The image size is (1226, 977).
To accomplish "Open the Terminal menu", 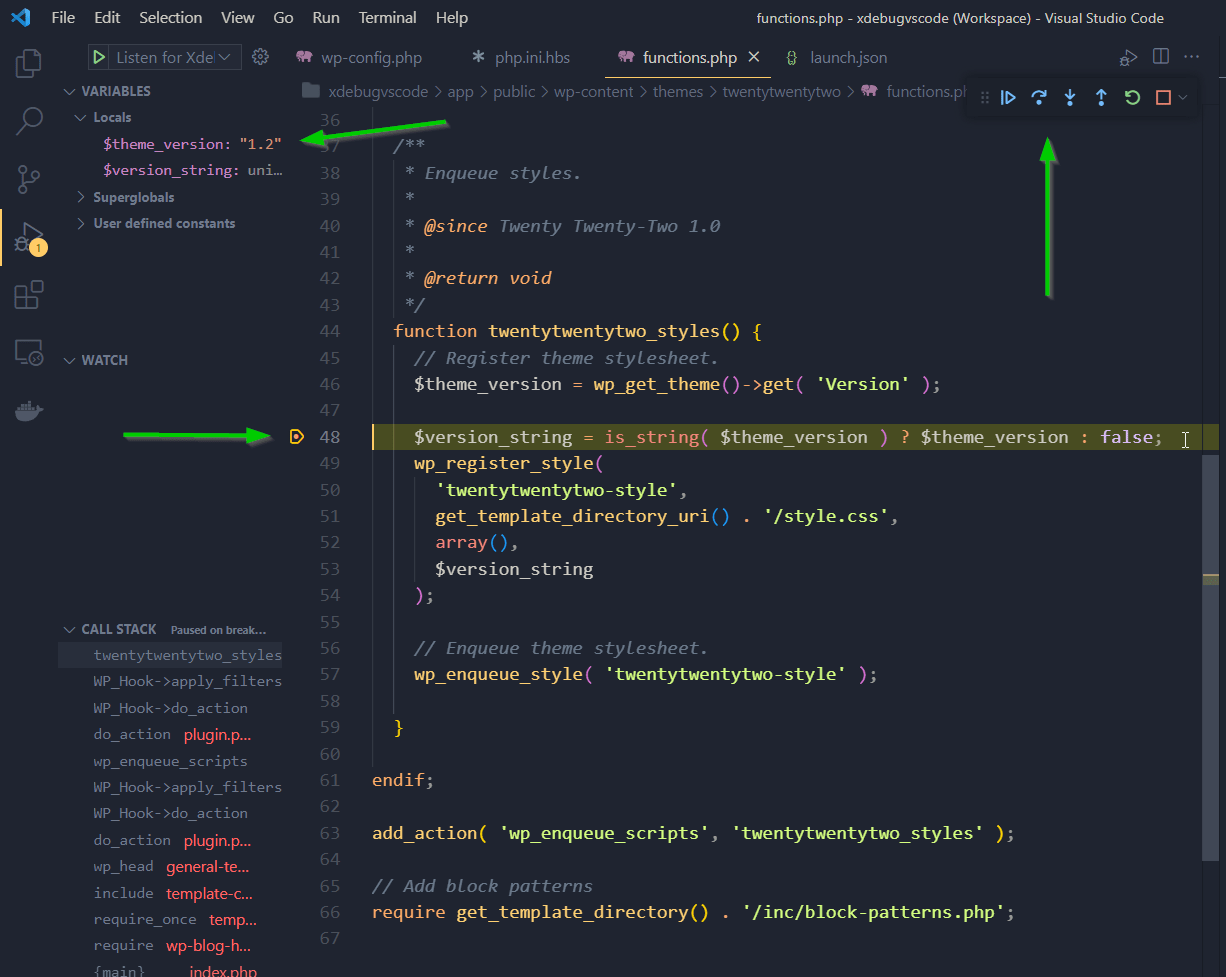I will pos(388,18).
